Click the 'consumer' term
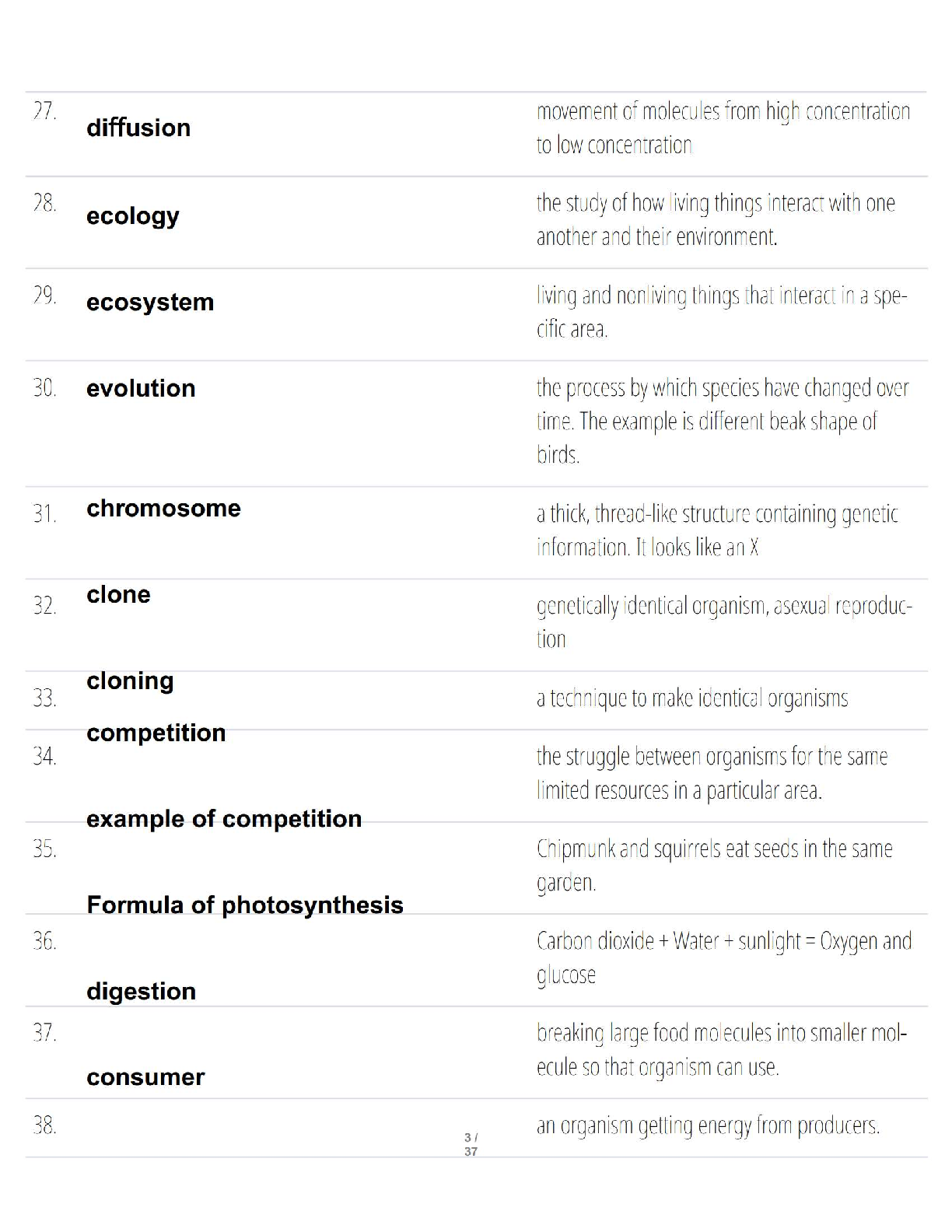This screenshot has width=952, height=1232. click(145, 1077)
